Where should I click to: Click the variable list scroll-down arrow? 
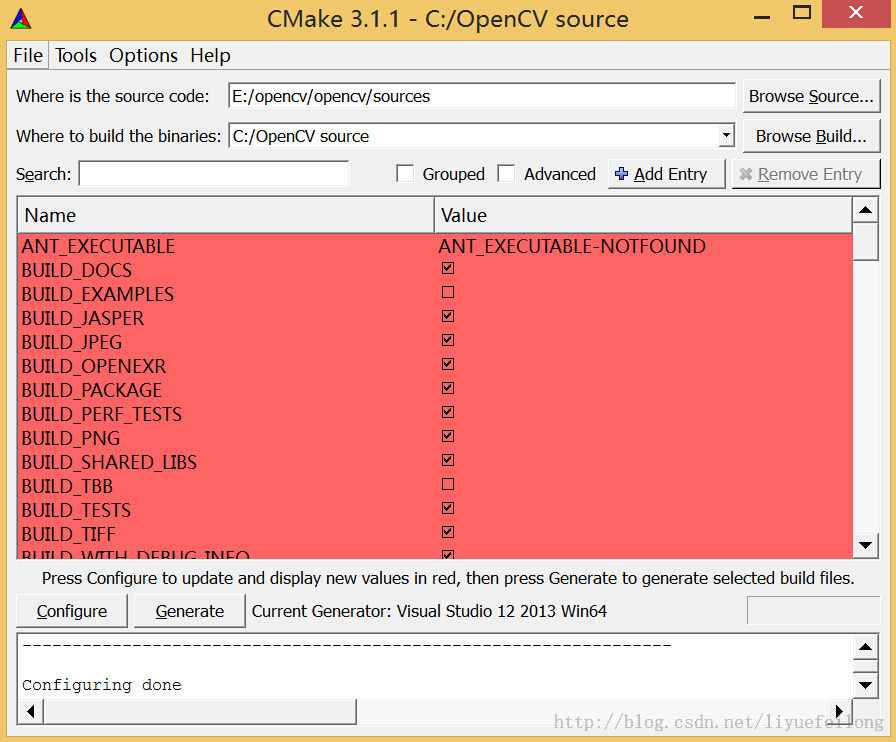click(x=865, y=545)
